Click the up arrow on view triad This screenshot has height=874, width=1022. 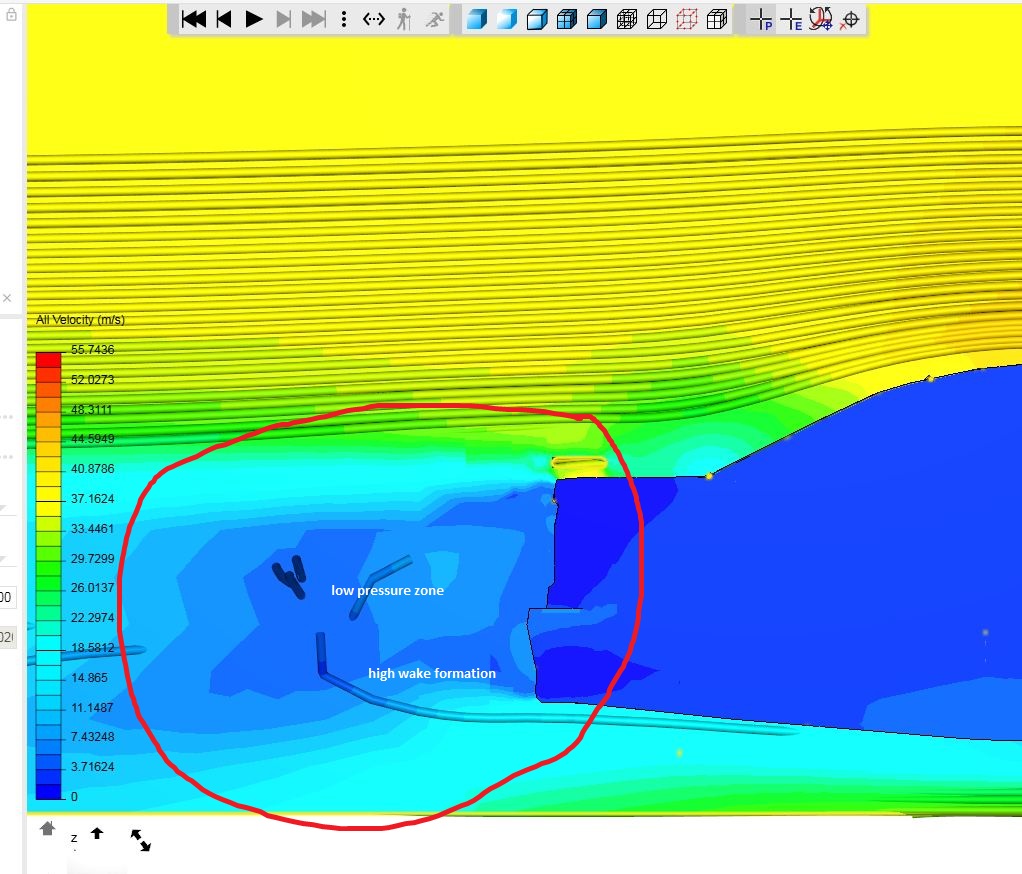coord(97,833)
